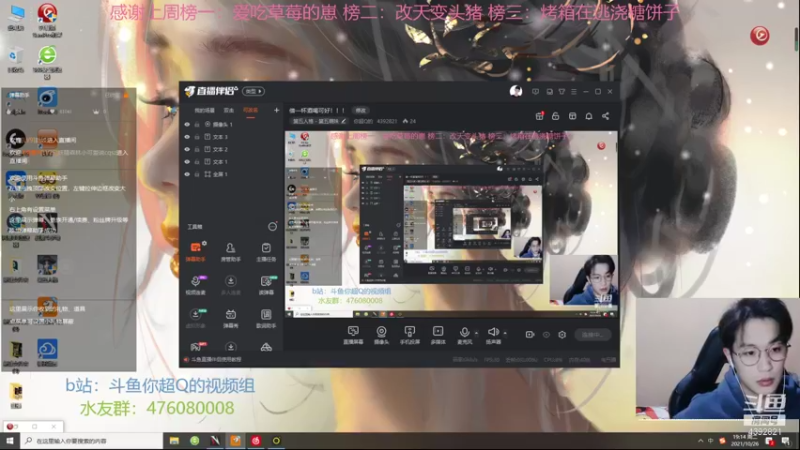
Task: Open the mode dropdown beside the logo
Action: tap(254, 91)
